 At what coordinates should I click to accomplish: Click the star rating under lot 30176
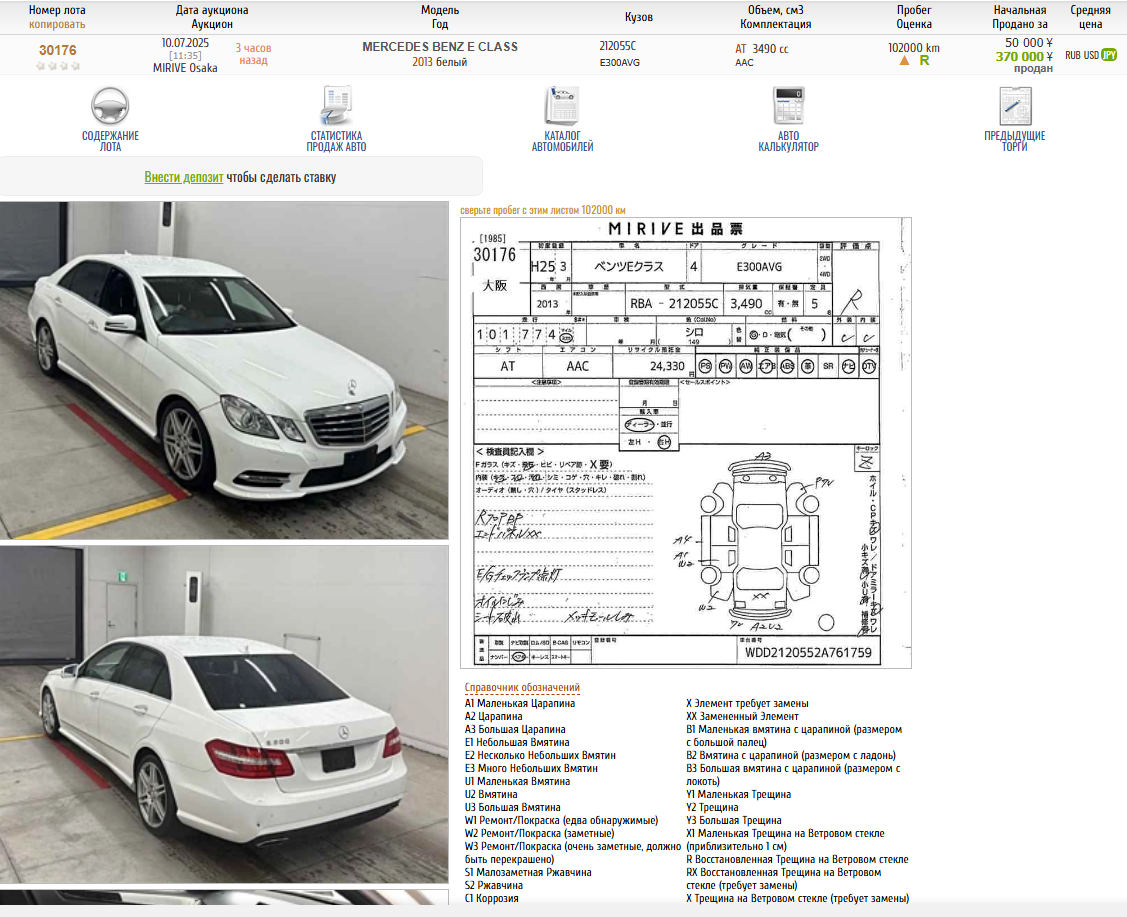coord(57,66)
